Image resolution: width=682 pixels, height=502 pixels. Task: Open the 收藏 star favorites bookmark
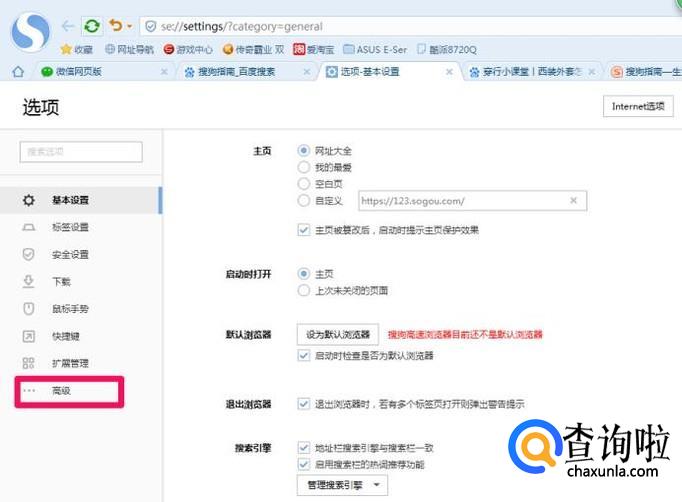pos(77,49)
